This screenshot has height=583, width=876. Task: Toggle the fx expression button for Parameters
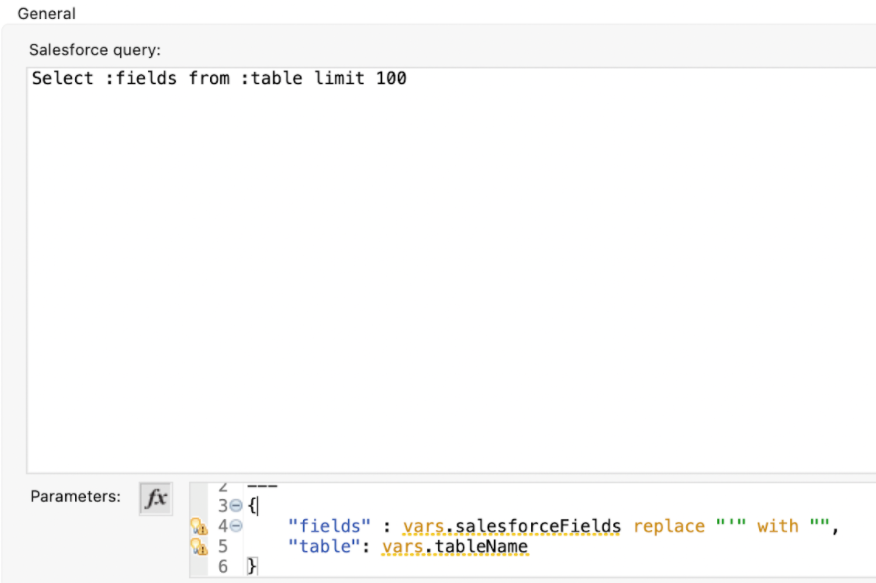point(156,498)
